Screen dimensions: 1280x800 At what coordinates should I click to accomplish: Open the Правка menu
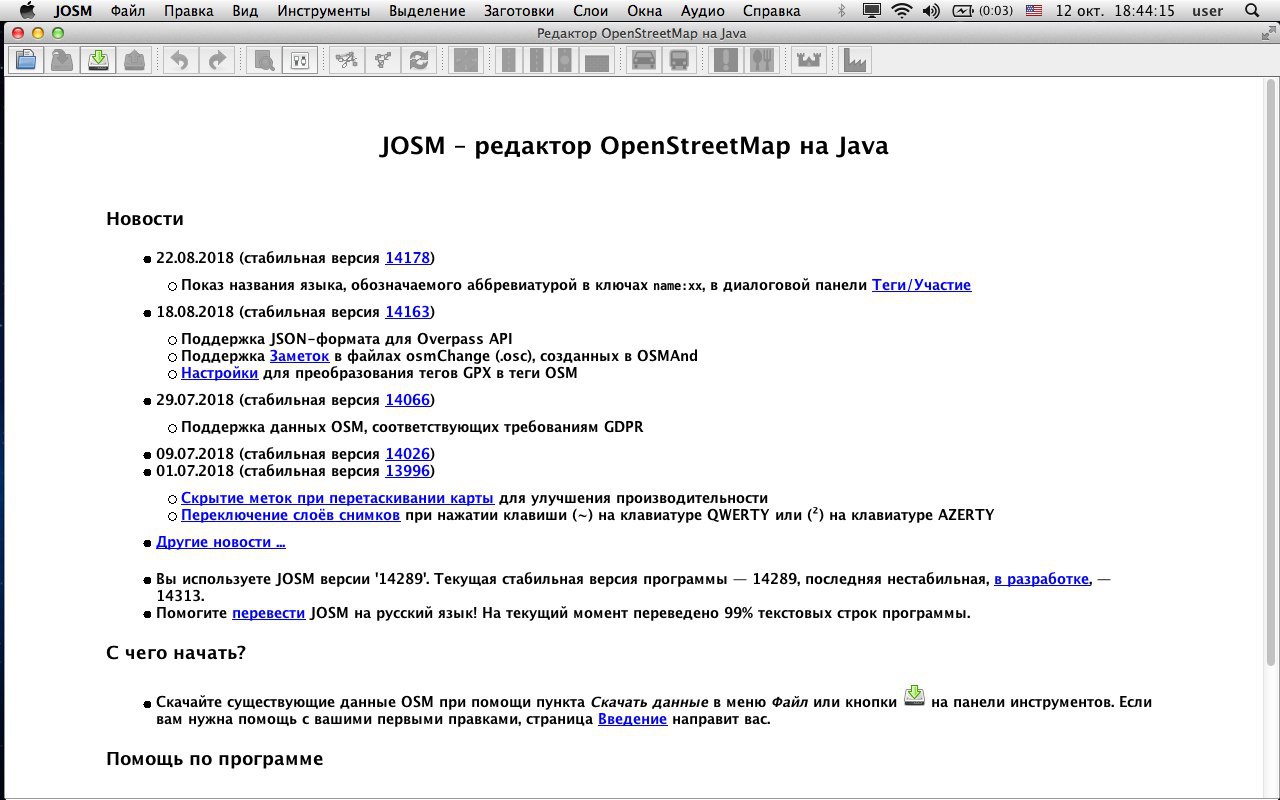point(188,11)
